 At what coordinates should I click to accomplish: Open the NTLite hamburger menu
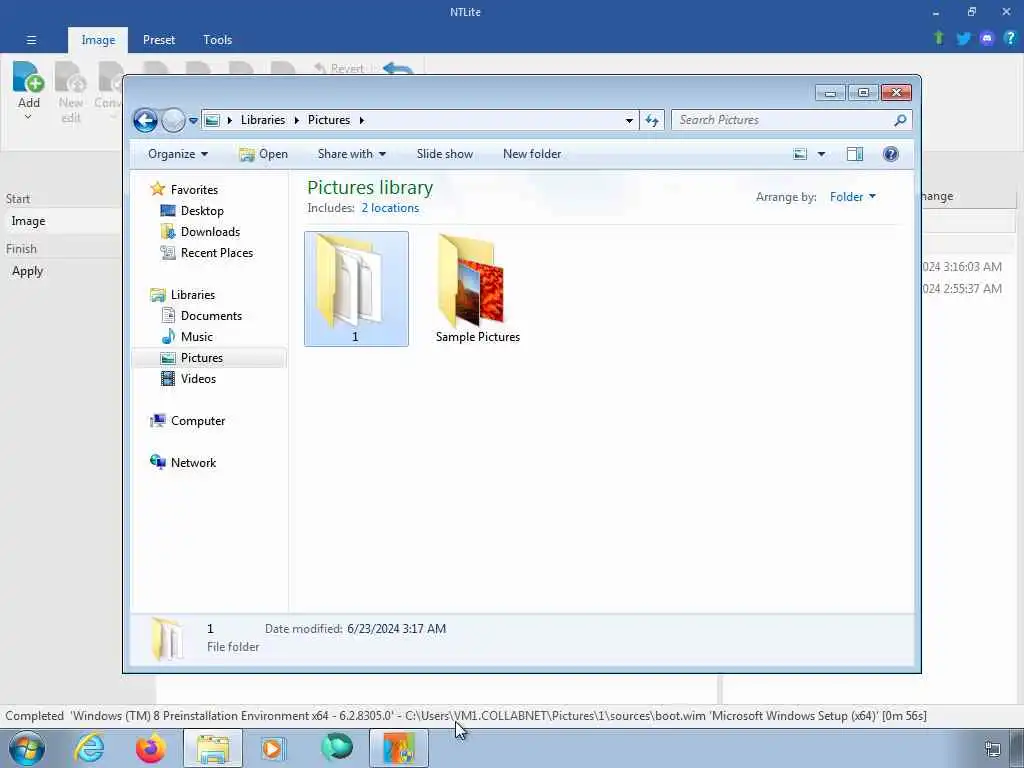pyautogui.click(x=31, y=40)
